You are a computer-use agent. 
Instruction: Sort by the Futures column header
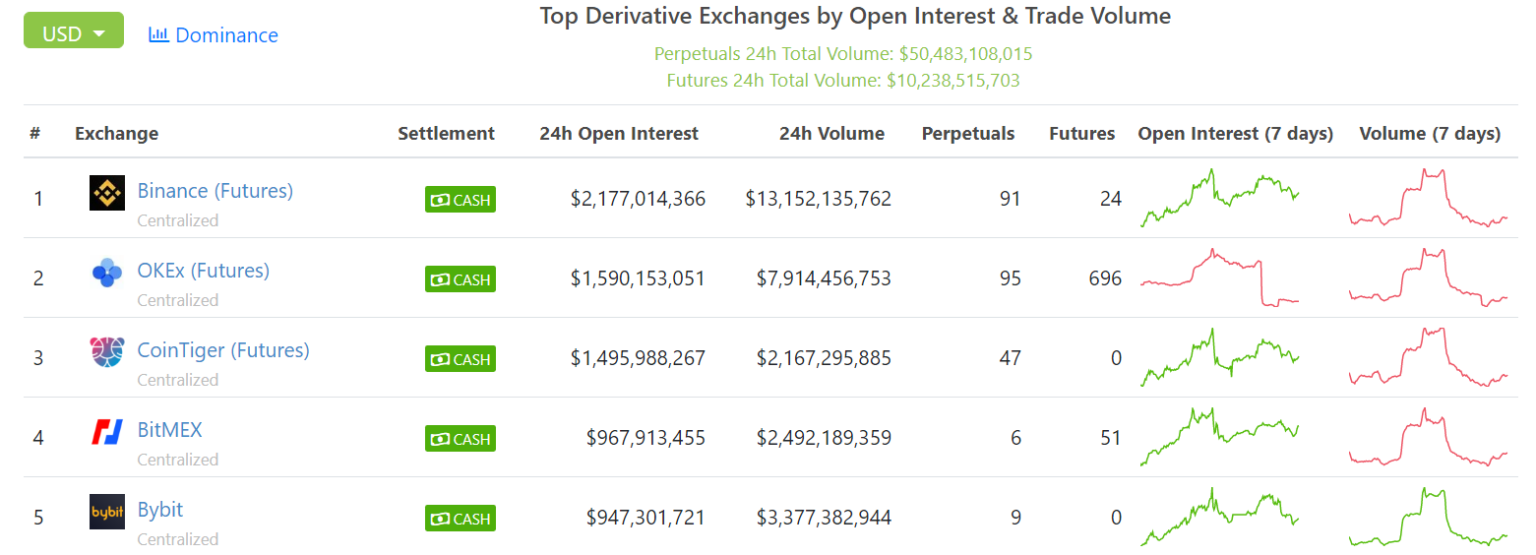point(1082,133)
